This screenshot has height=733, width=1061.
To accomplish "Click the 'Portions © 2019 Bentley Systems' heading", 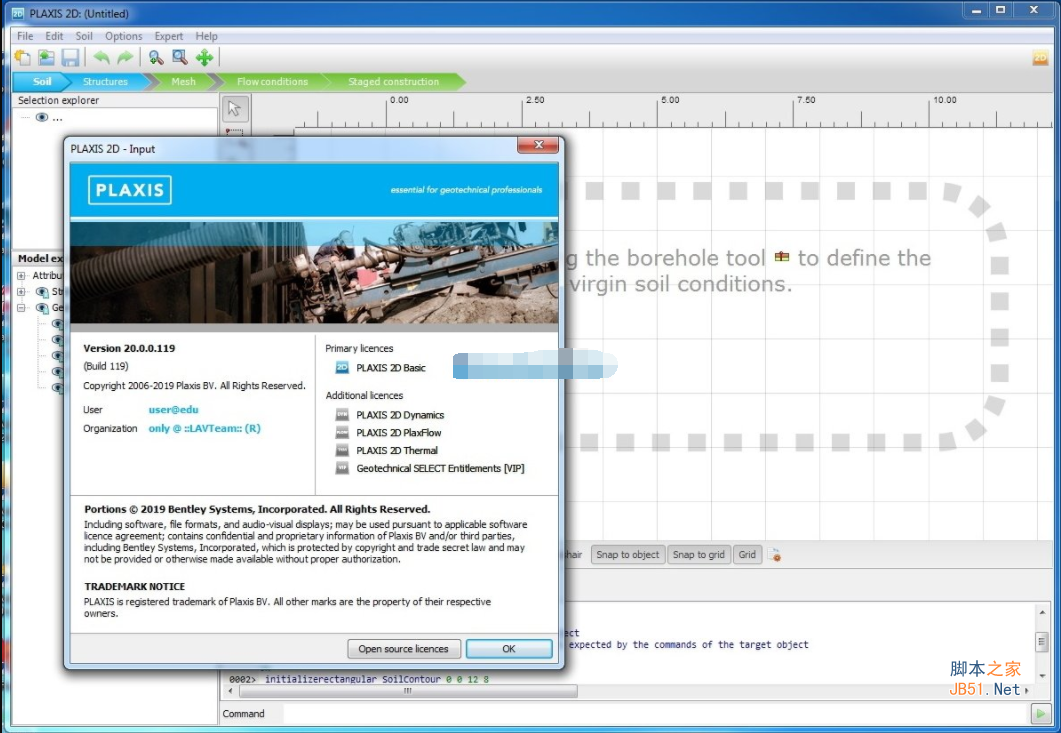I will pos(257,509).
